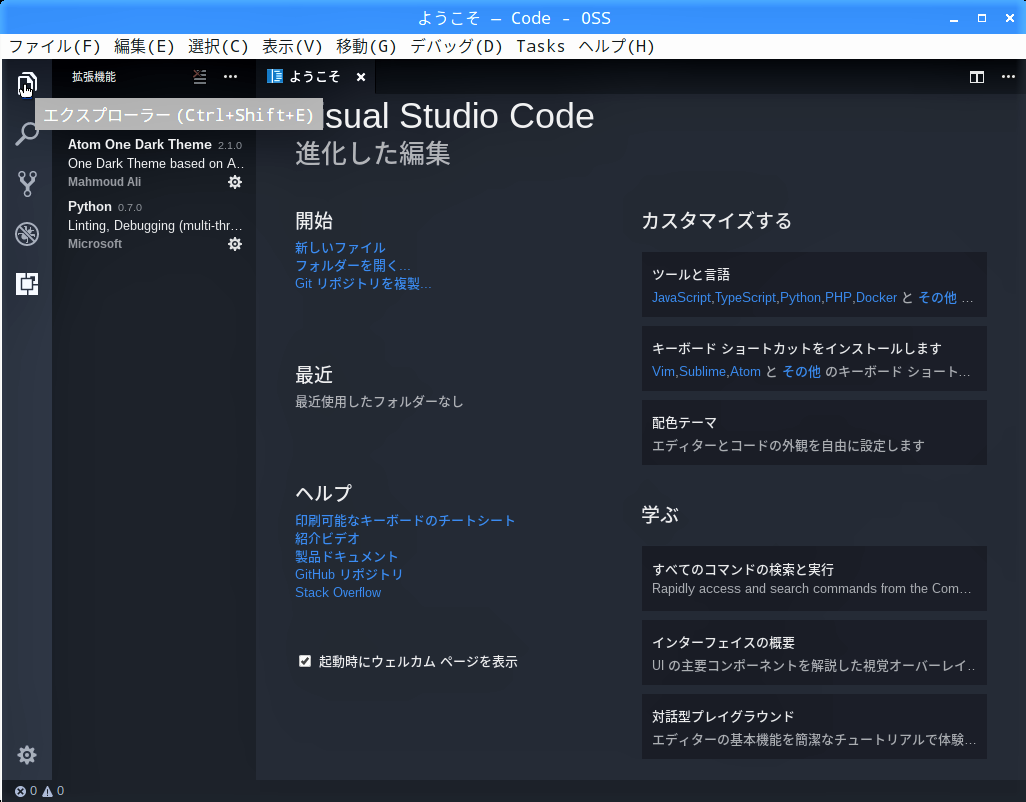The height and width of the screenshot is (802, 1026).
Task: Open the 選択(C) menu
Action: pyautogui.click(x=218, y=46)
